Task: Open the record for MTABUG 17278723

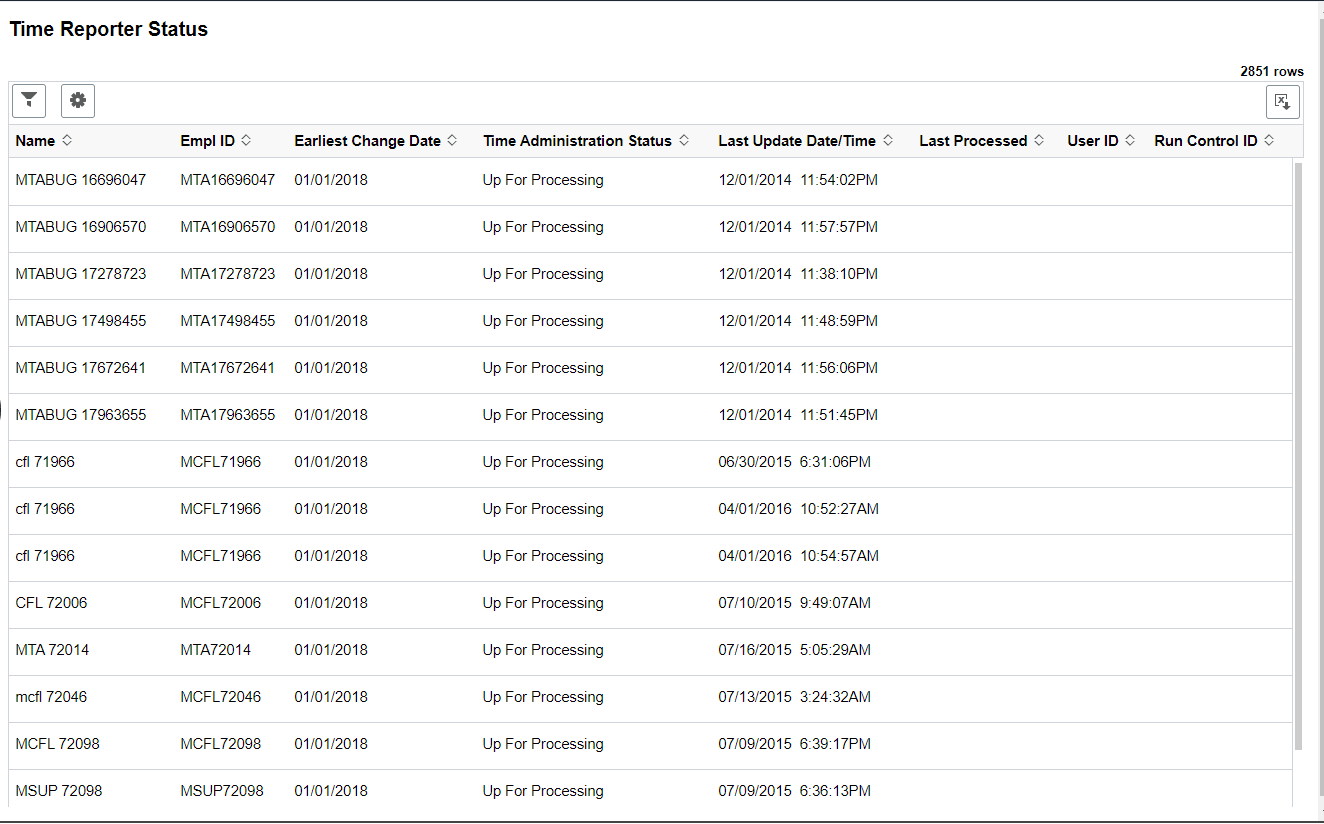Action: click(80, 273)
